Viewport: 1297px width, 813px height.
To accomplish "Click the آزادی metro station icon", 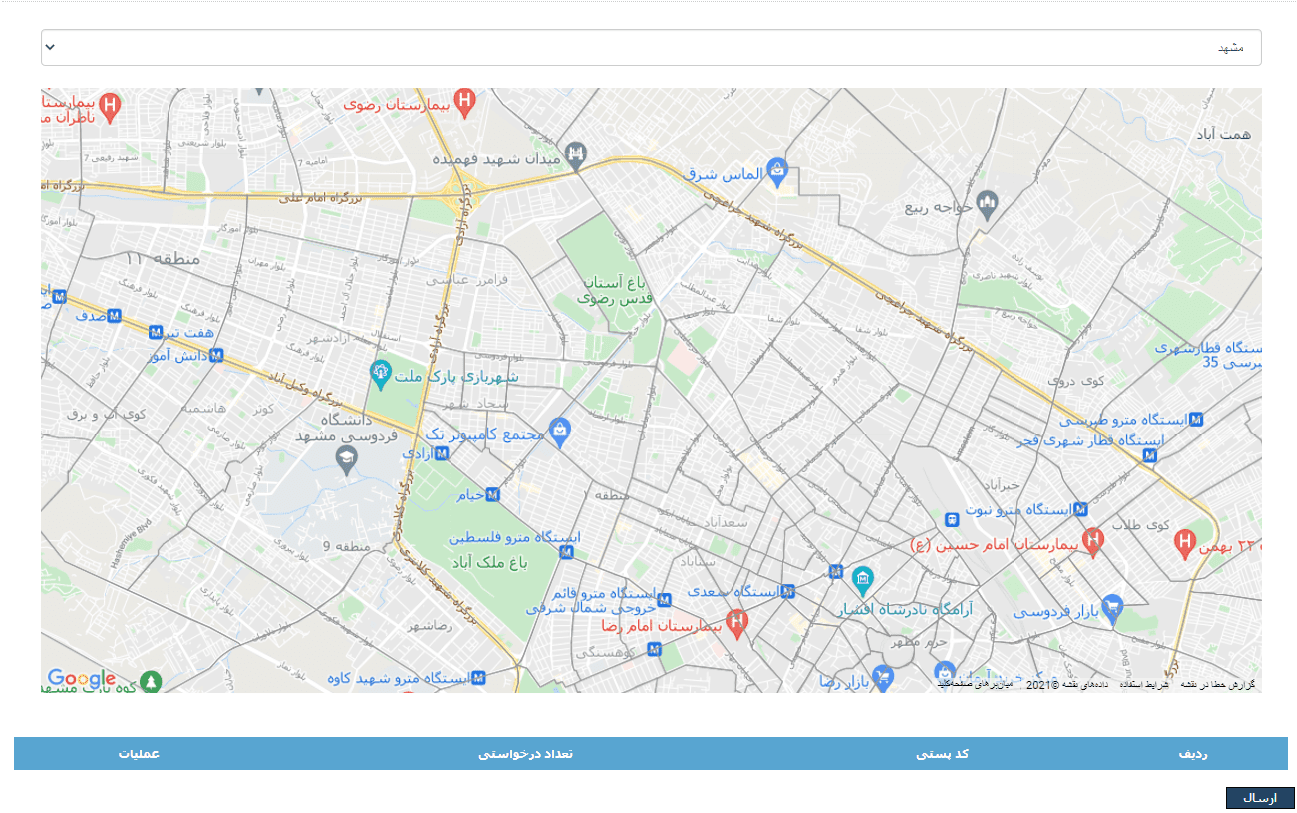I will point(441,453).
